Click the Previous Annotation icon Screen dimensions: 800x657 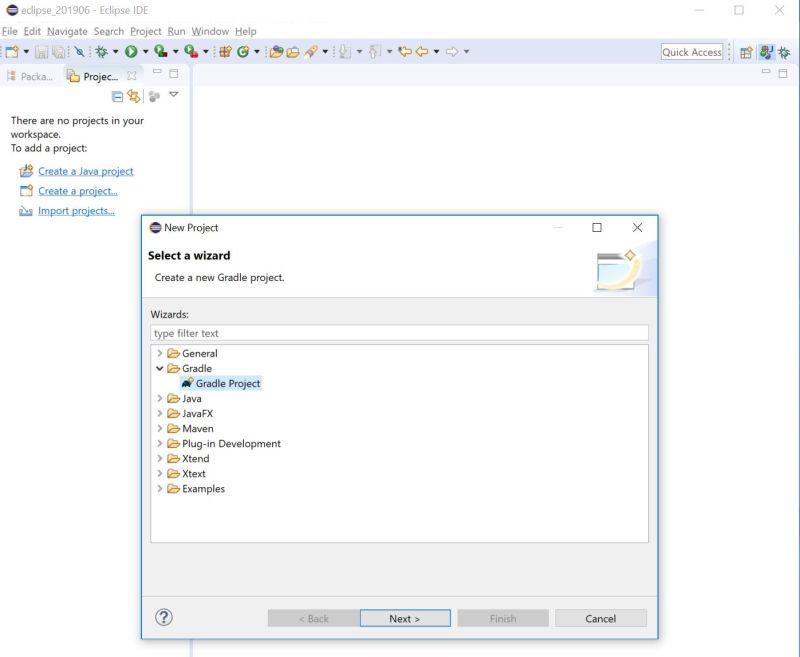point(375,52)
